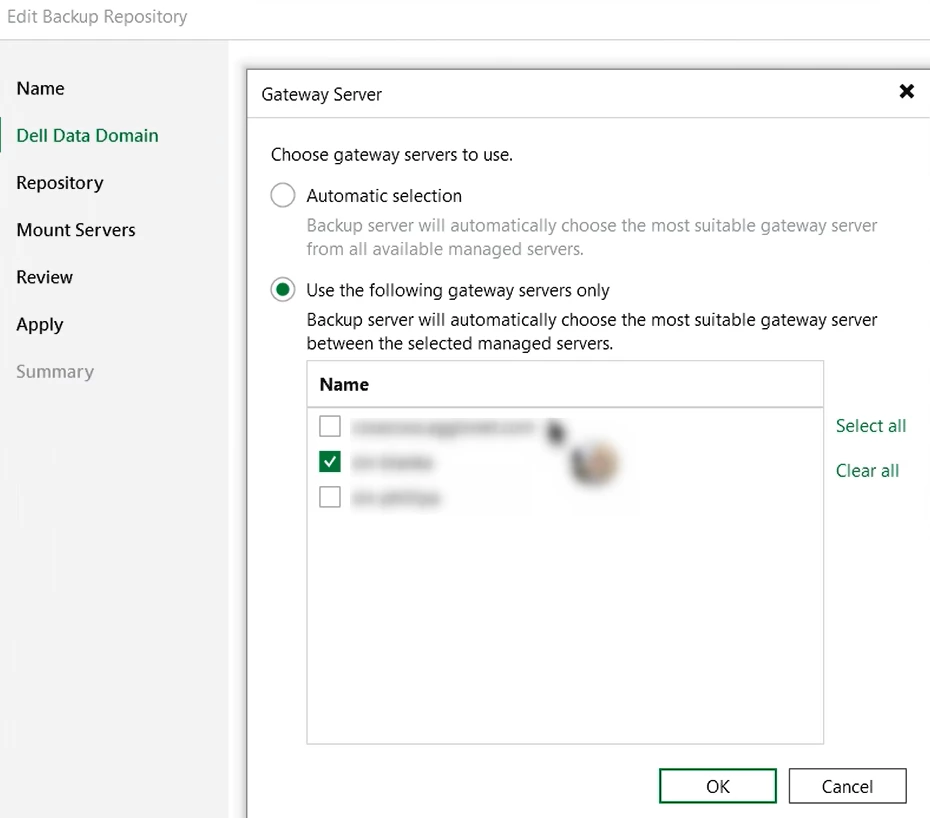Click the Cancel button
This screenshot has width=930, height=818.
[x=847, y=786]
